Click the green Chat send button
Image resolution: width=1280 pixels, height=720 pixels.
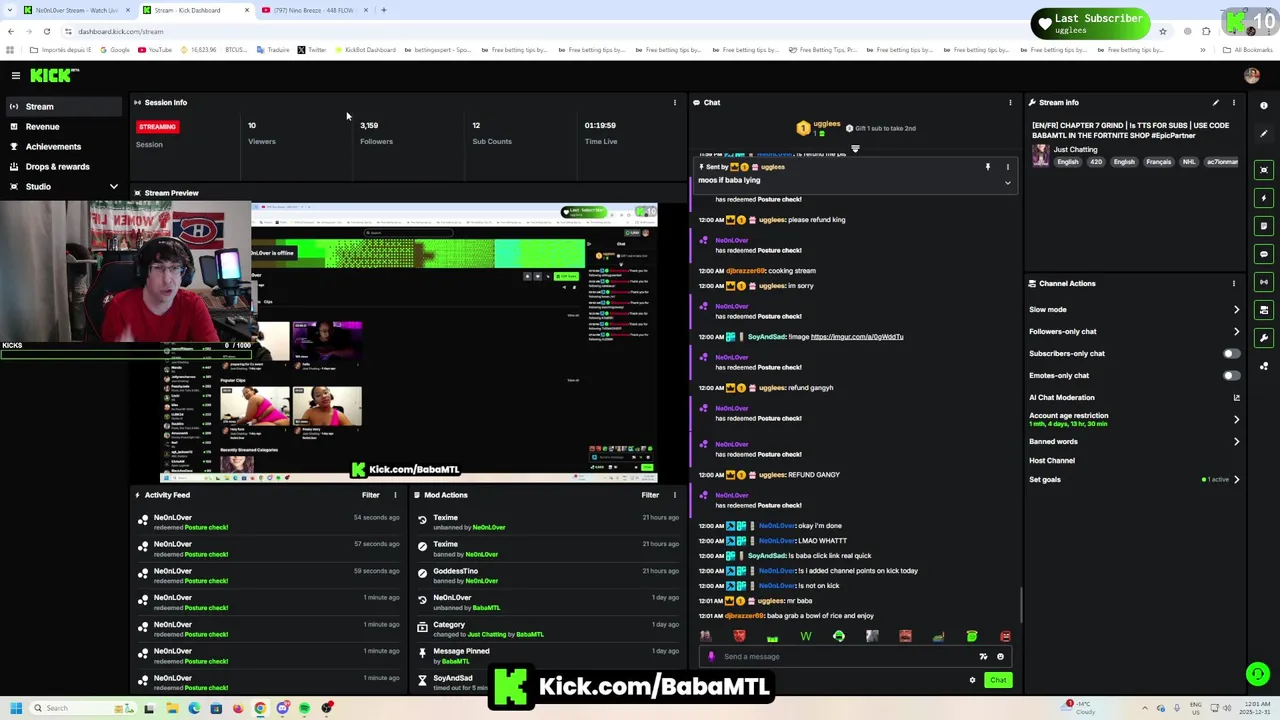pyautogui.click(x=998, y=680)
